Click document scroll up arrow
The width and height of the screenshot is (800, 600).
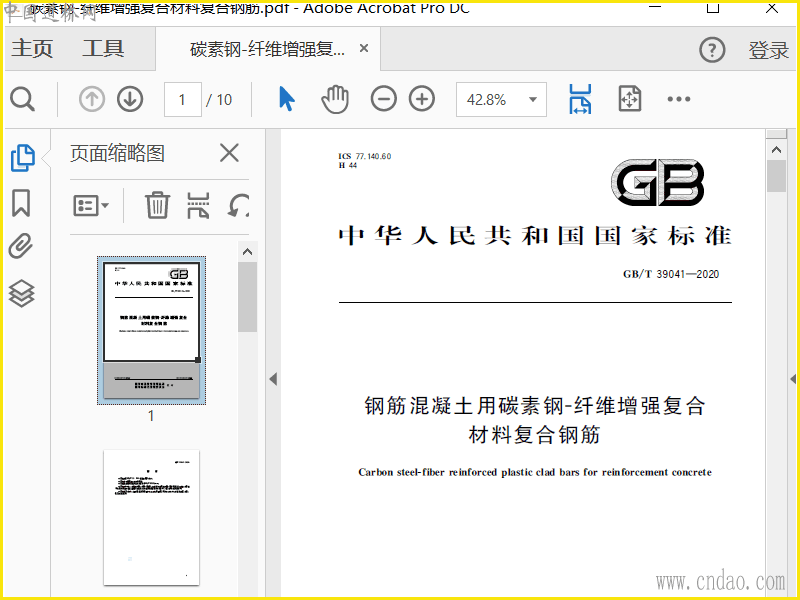(777, 149)
